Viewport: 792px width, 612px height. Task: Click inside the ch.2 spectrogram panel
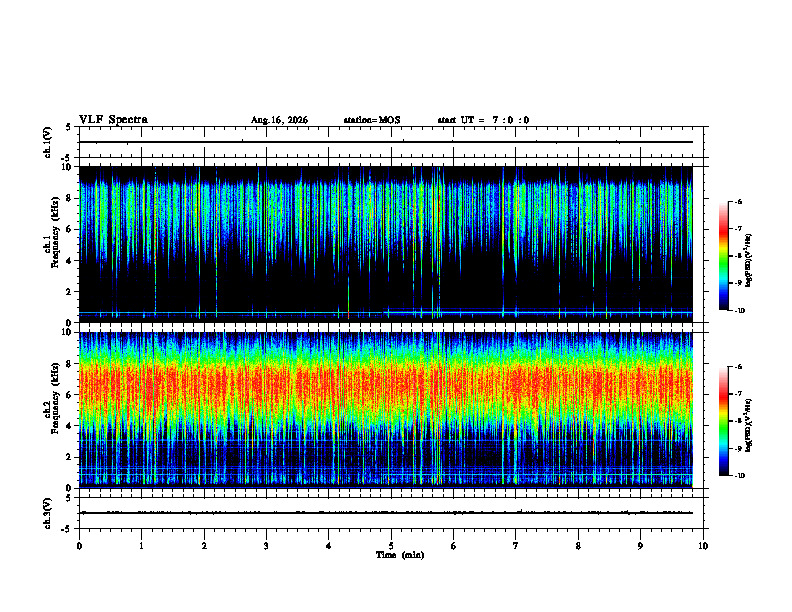[x=386, y=410]
